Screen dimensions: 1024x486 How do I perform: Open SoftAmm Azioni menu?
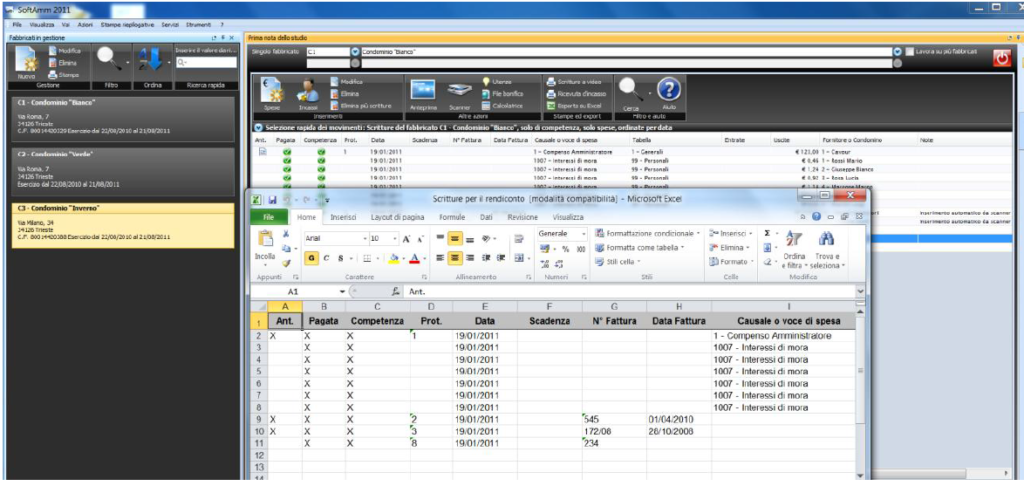85,24
